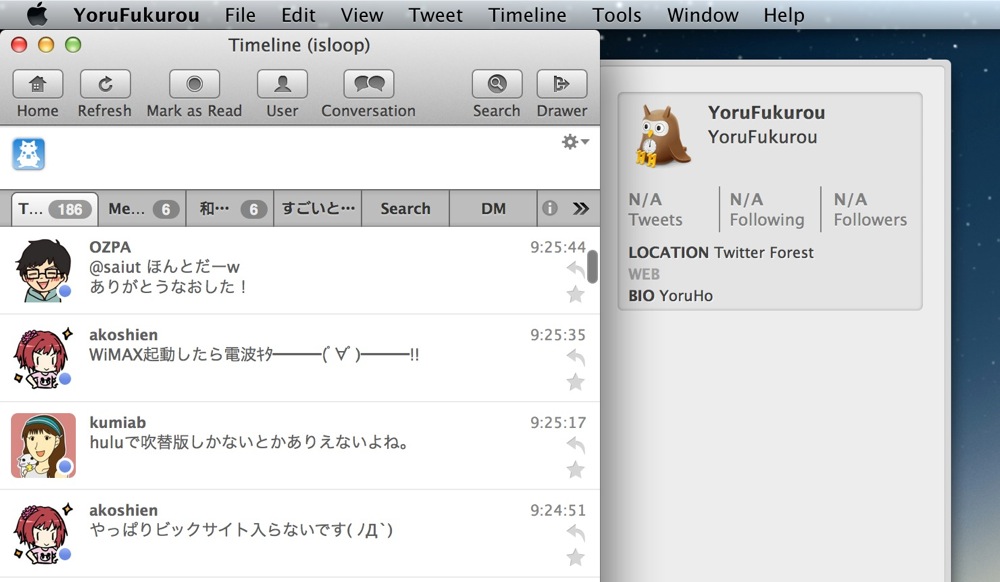Click akoshien's avatar on the 9:24:51 tweet

click(x=43, y=534)
